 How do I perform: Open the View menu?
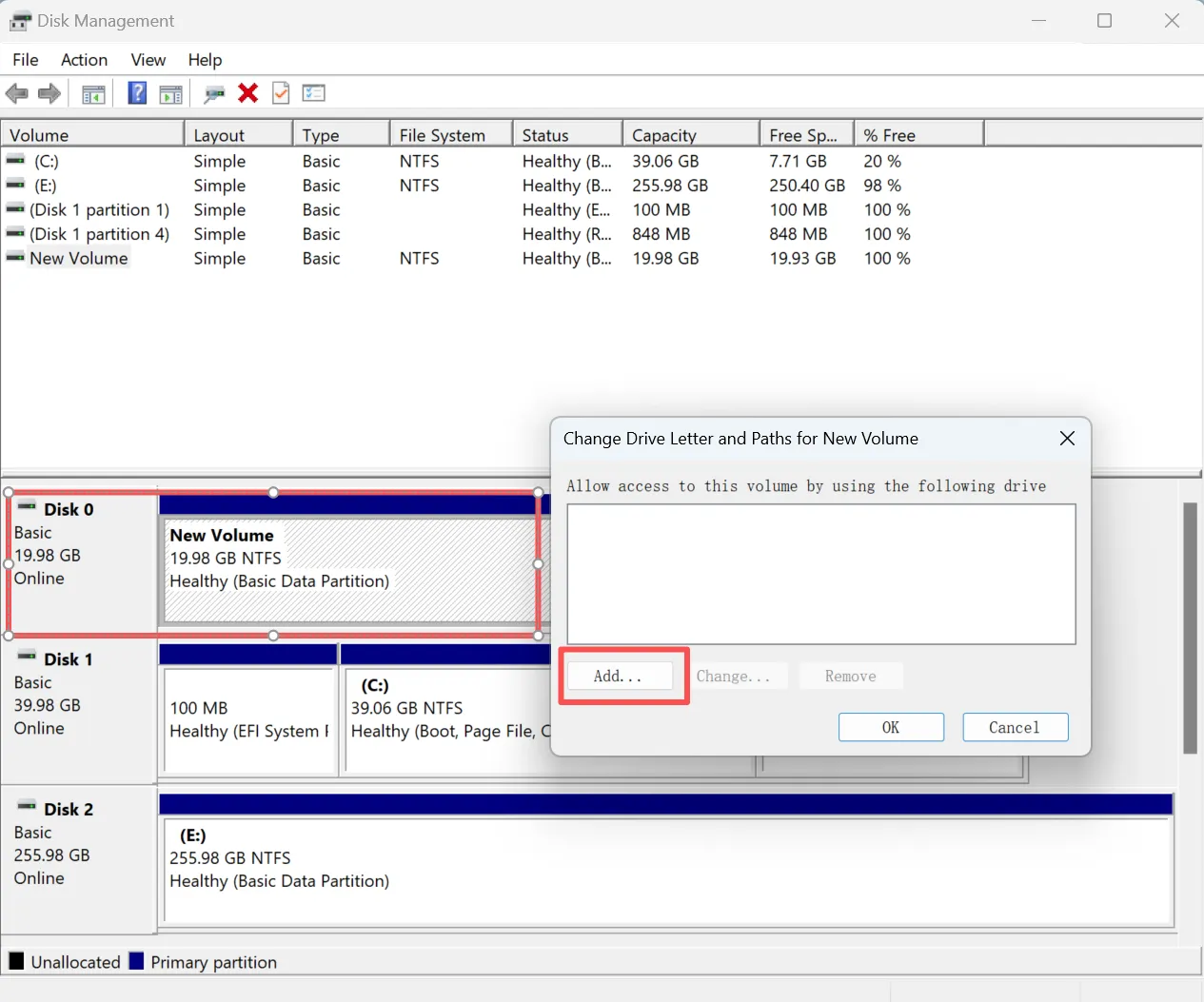(x=148, y=59)
